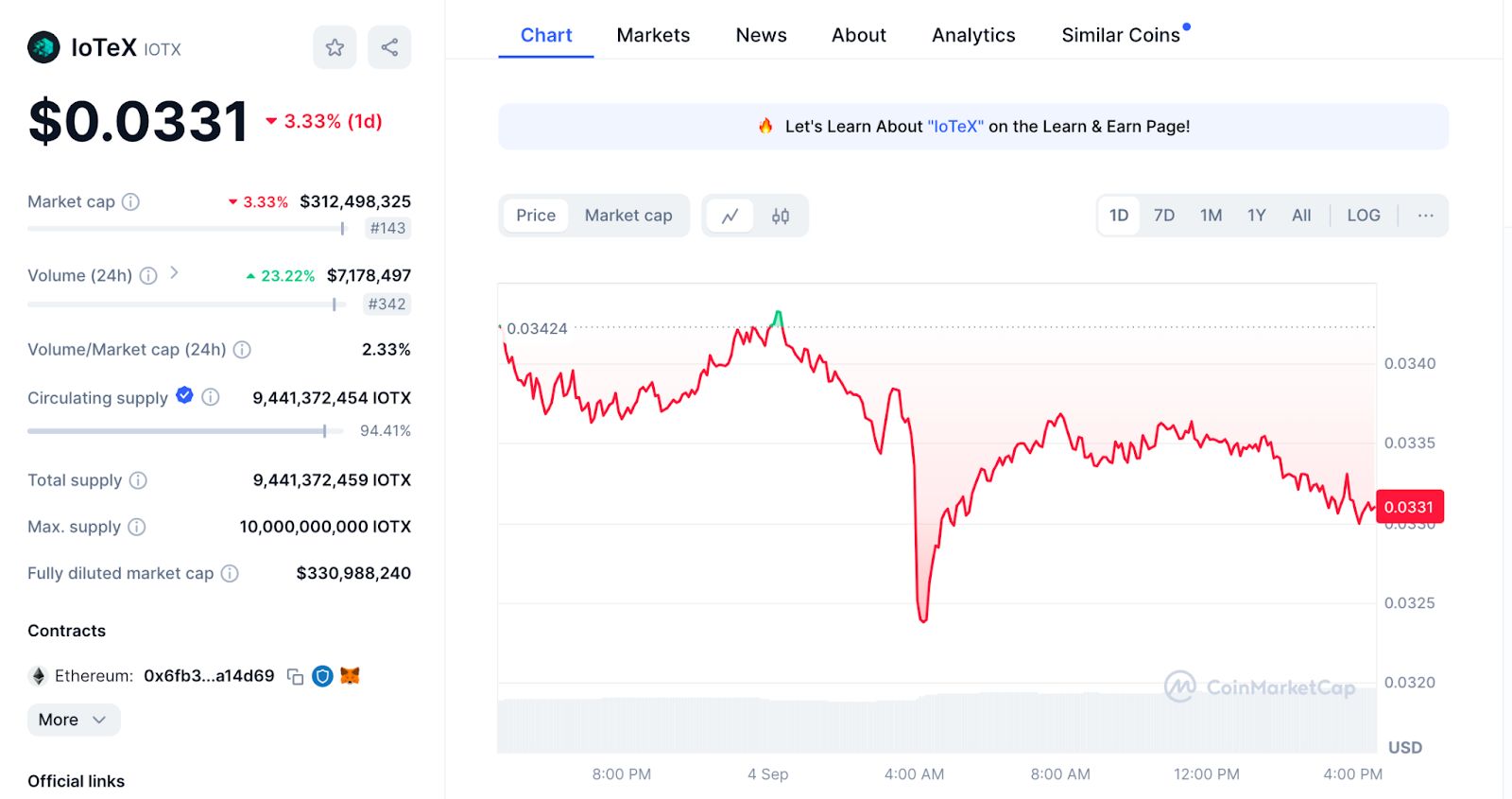Image resolution: width=1512 pixels, height=799 pixels.
Task: Open the Markets tab
Action: coord(653,35)
